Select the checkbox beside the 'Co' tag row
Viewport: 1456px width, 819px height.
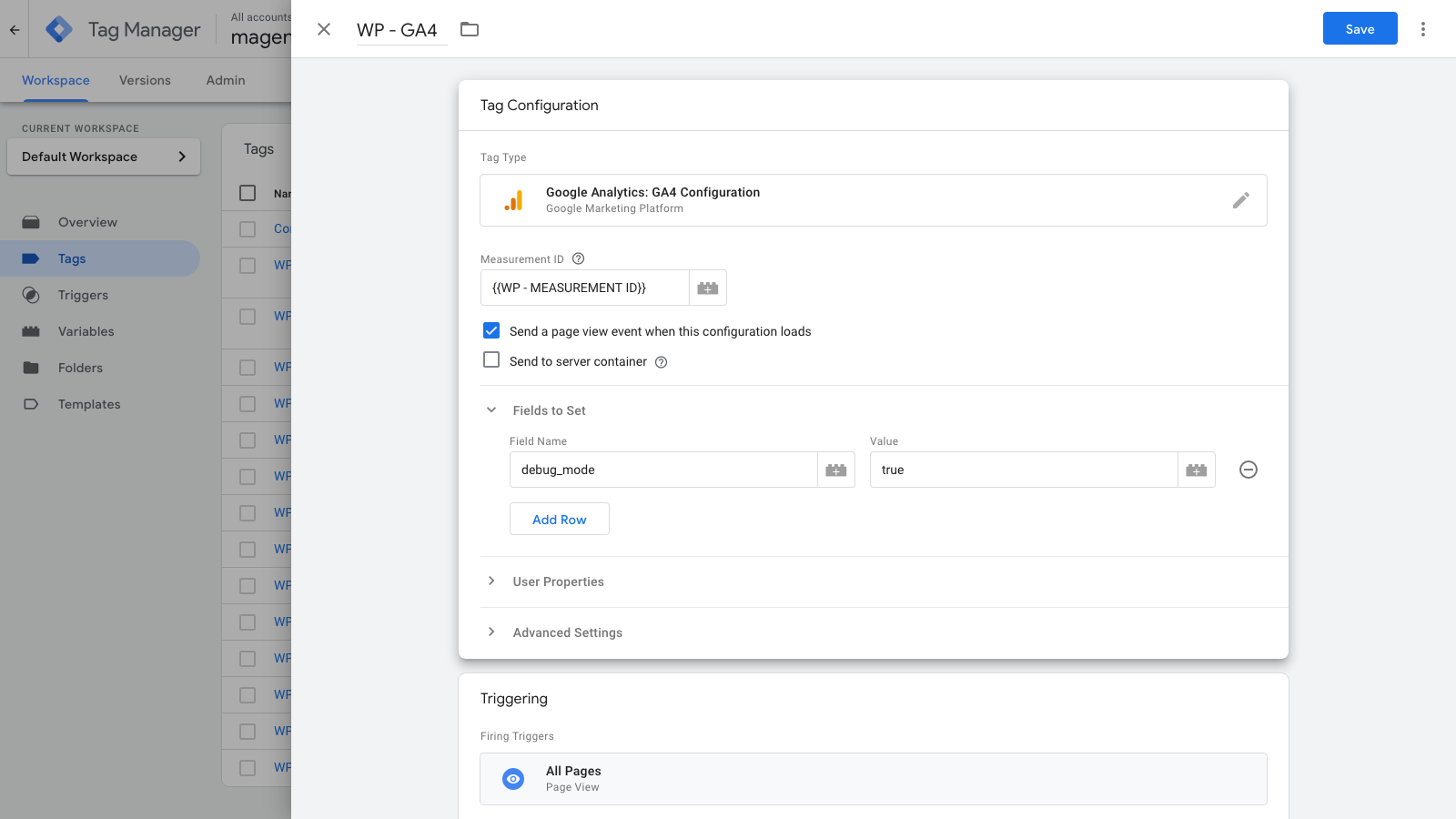(248, 229)
